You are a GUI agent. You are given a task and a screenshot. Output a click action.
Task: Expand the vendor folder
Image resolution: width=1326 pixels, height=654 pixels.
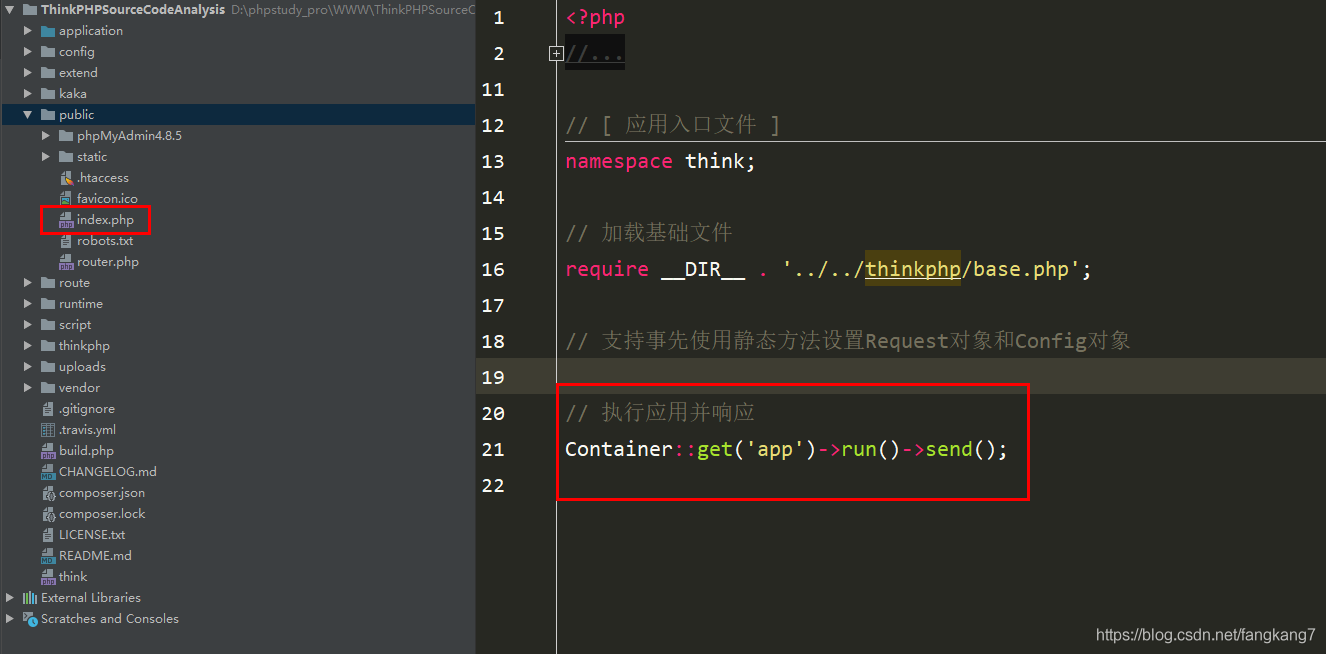(28, 387)
